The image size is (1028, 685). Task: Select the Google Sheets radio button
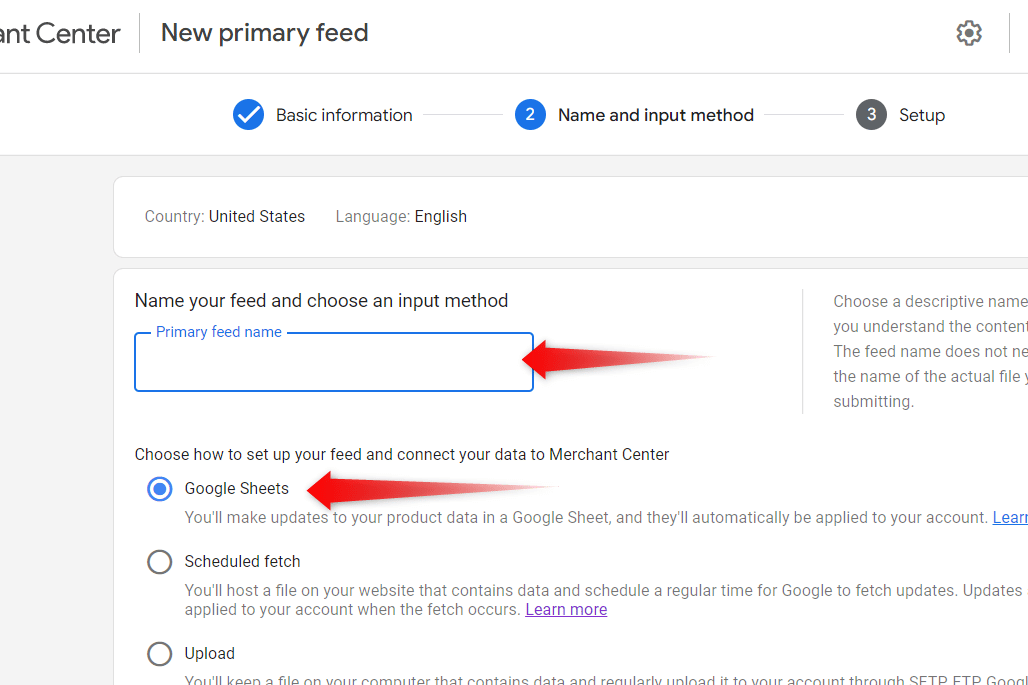click(x=159, y=489)
